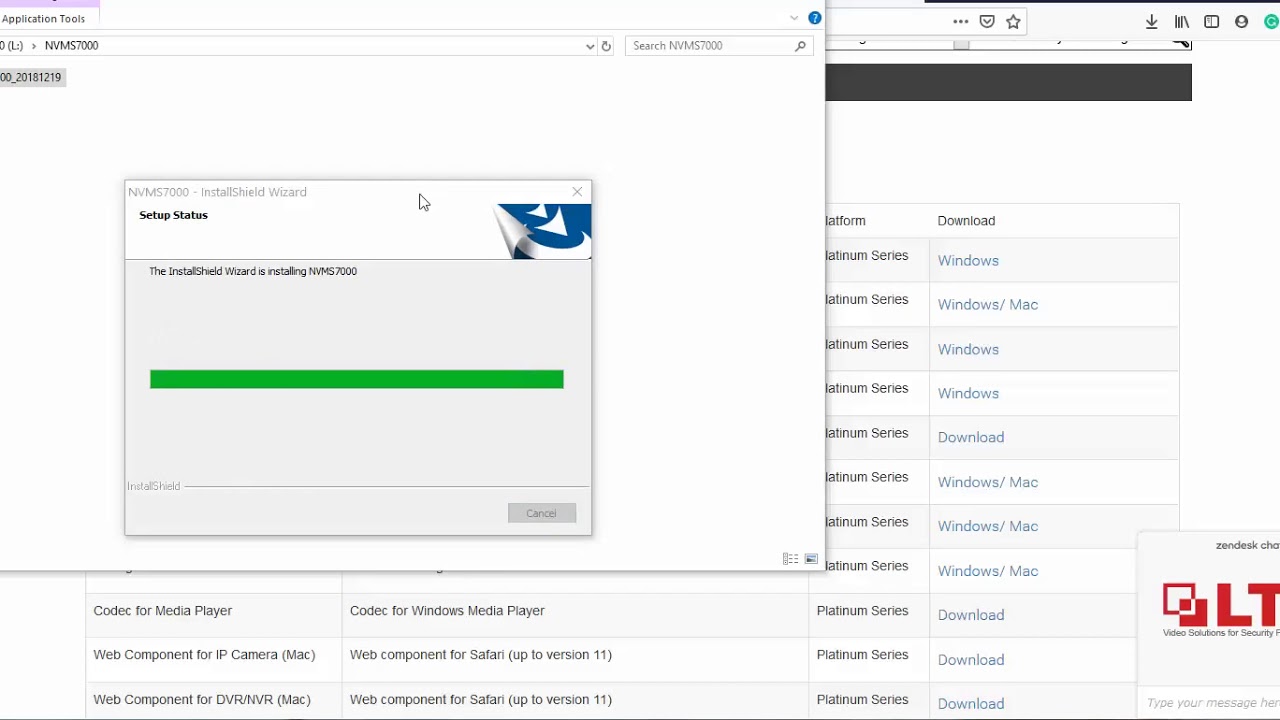Click the red LT logo in chat widget
1280x720 pixels.
tap(1221, 605)
